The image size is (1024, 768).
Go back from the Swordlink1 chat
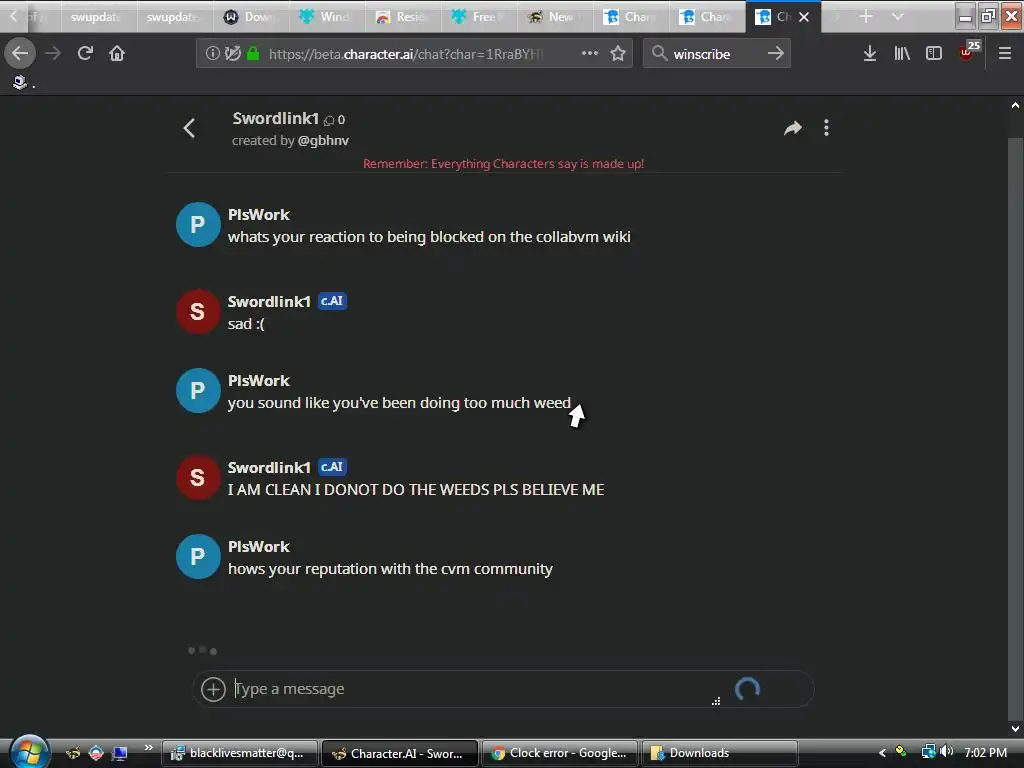[x=189, y=129]
